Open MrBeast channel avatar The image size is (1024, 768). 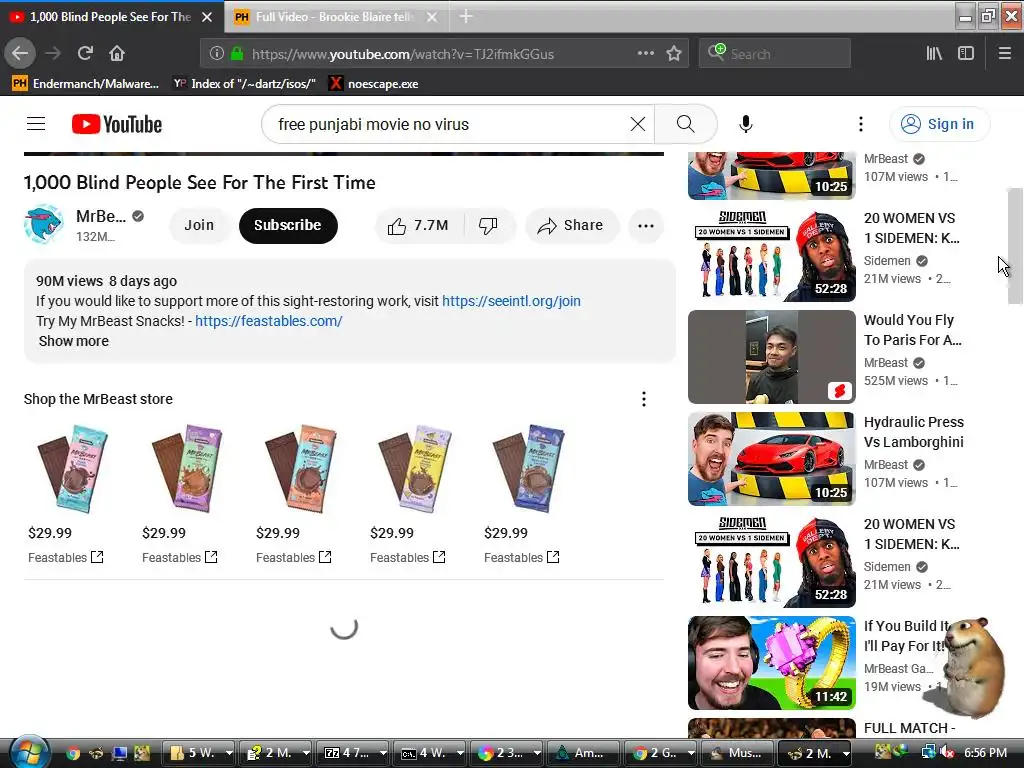[44, 225]
